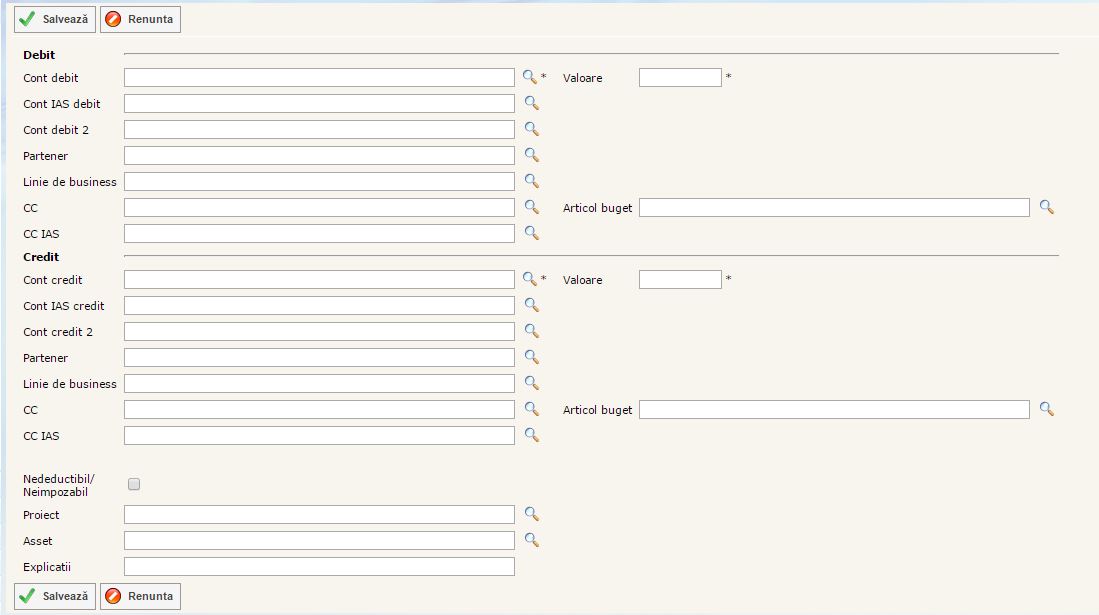The width and height of the screenshot is (1099, 615).
Task: Open lookup beside Cont credit field
Action: (531, 279)
